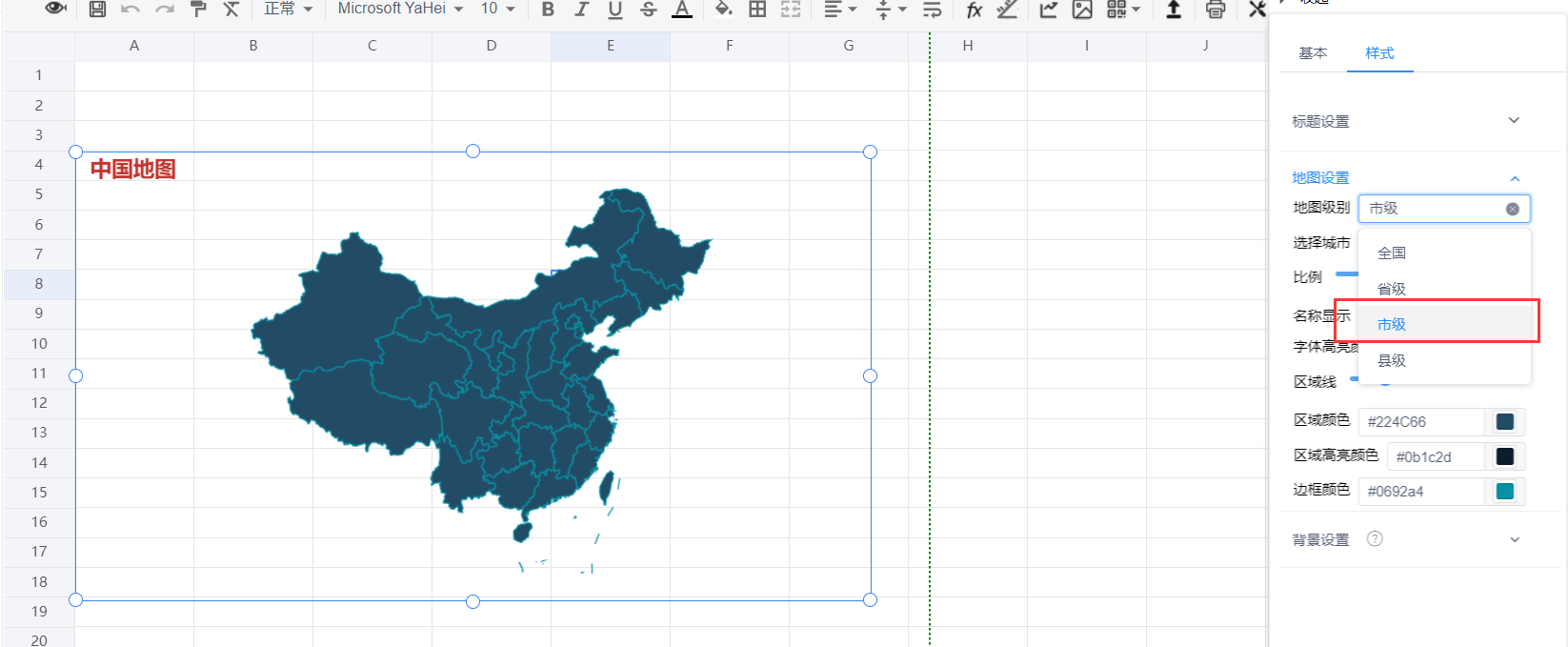Image resolution: width=1568 pixels, height=647 pixels.
Task: Open the cell borders tool
Action: tap(757, 10)
